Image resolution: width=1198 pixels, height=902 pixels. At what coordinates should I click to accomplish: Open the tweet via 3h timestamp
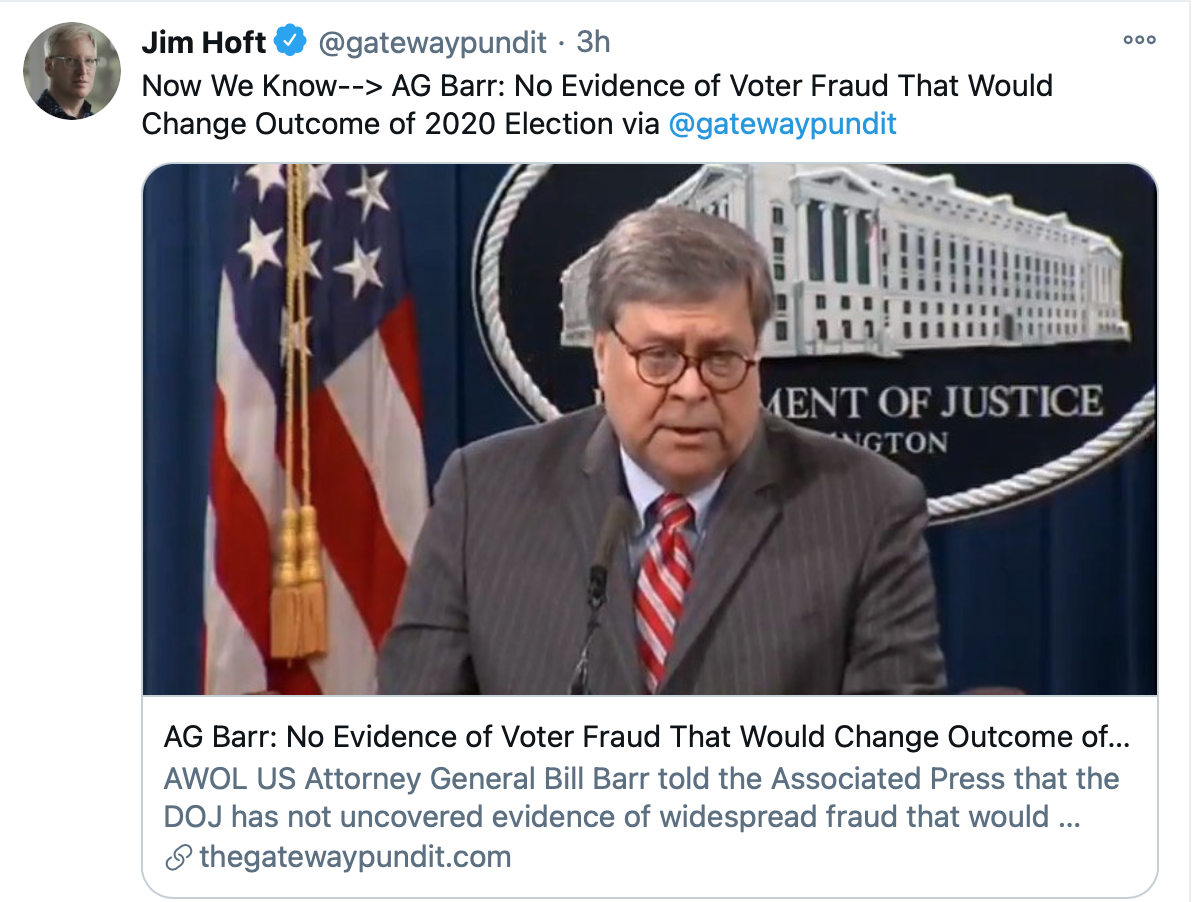click(593, 42)
